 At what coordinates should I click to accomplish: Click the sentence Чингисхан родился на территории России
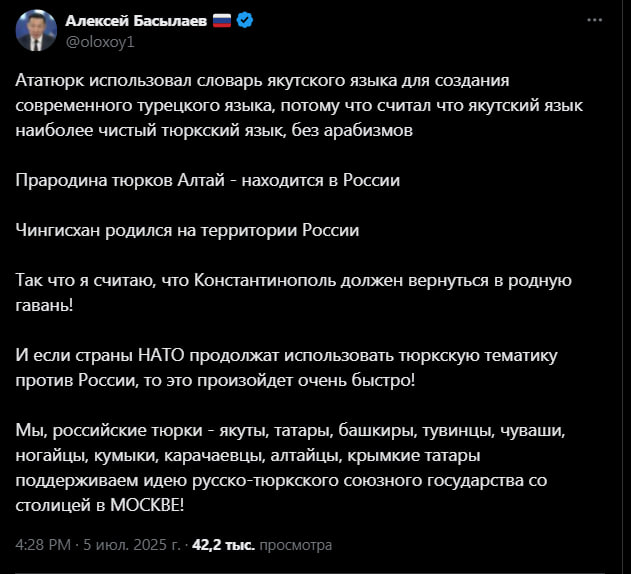187,230
